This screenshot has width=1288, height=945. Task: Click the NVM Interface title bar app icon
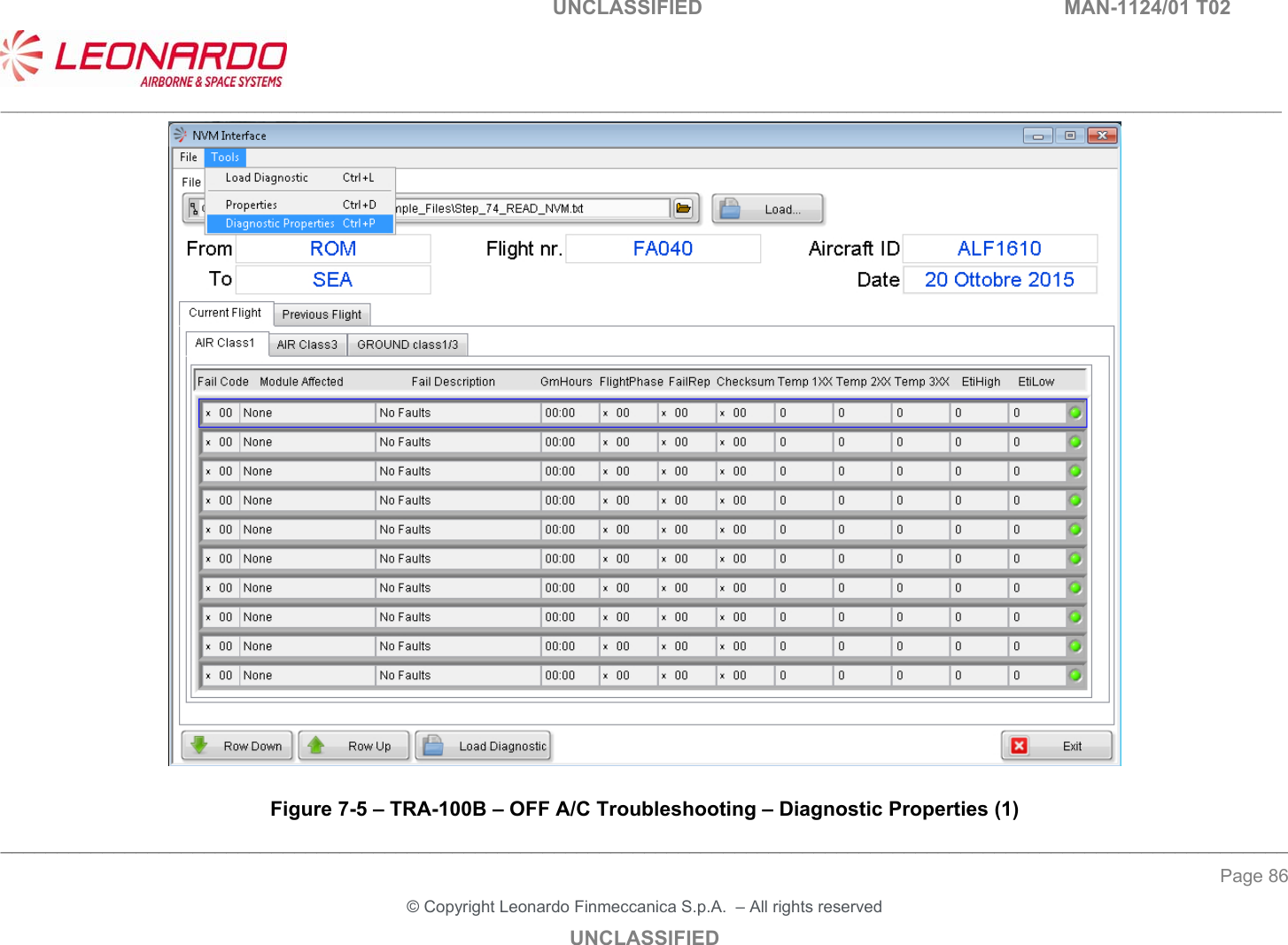tap(181, 136)
